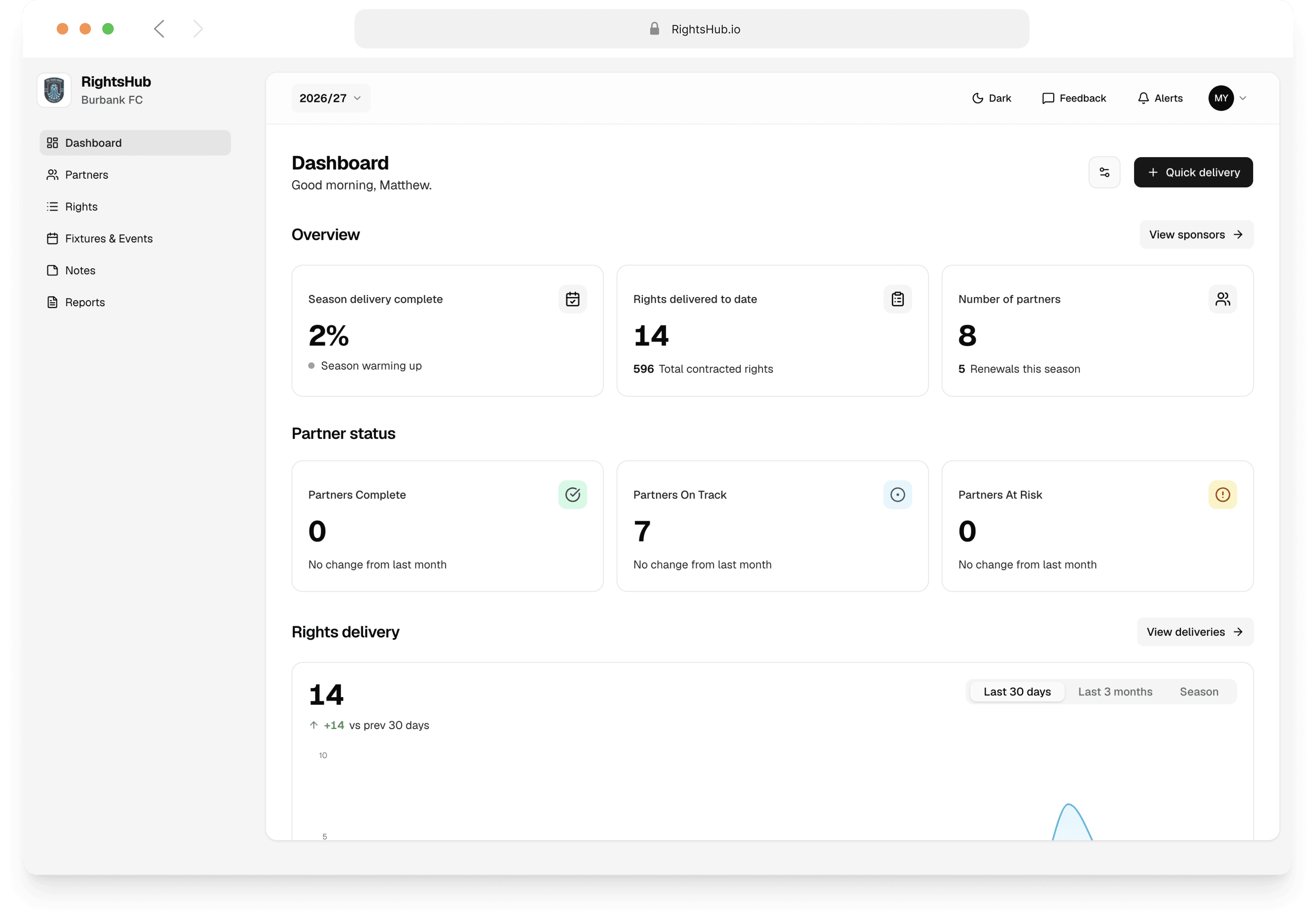
Task: Click the moon icon for dark mode
Action: point(977,98)
